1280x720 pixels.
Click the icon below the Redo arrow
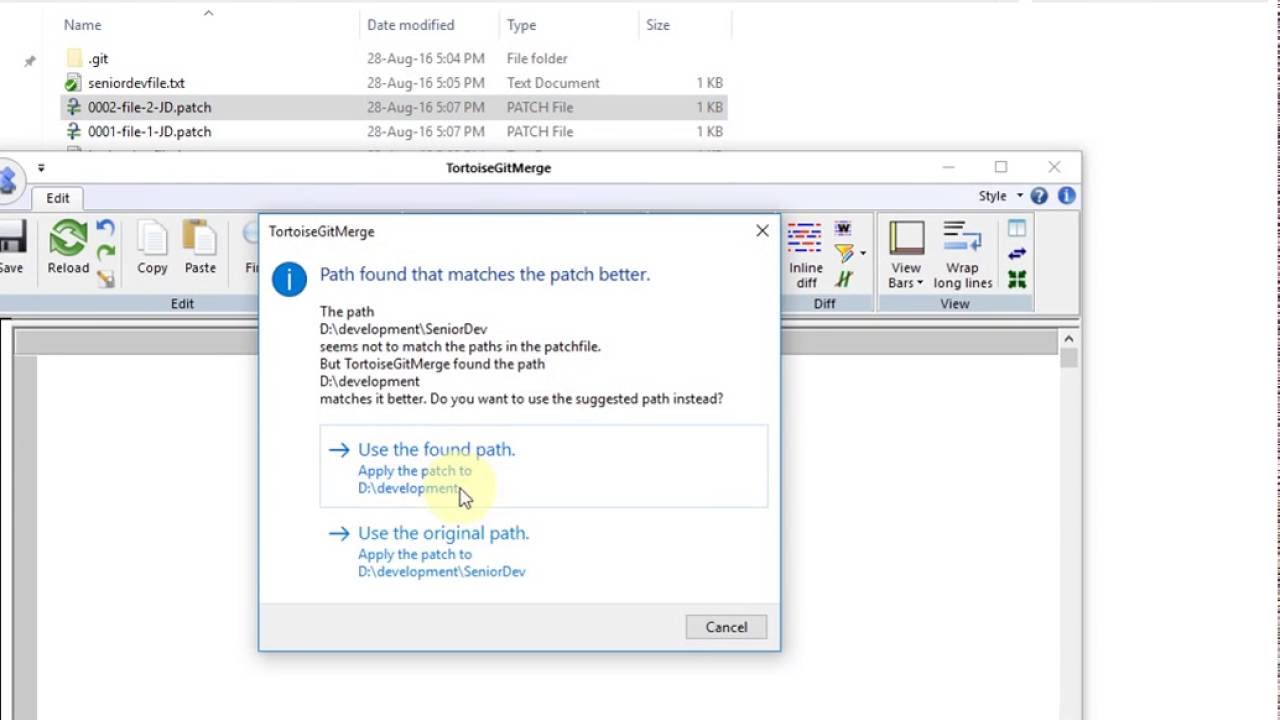105,278
